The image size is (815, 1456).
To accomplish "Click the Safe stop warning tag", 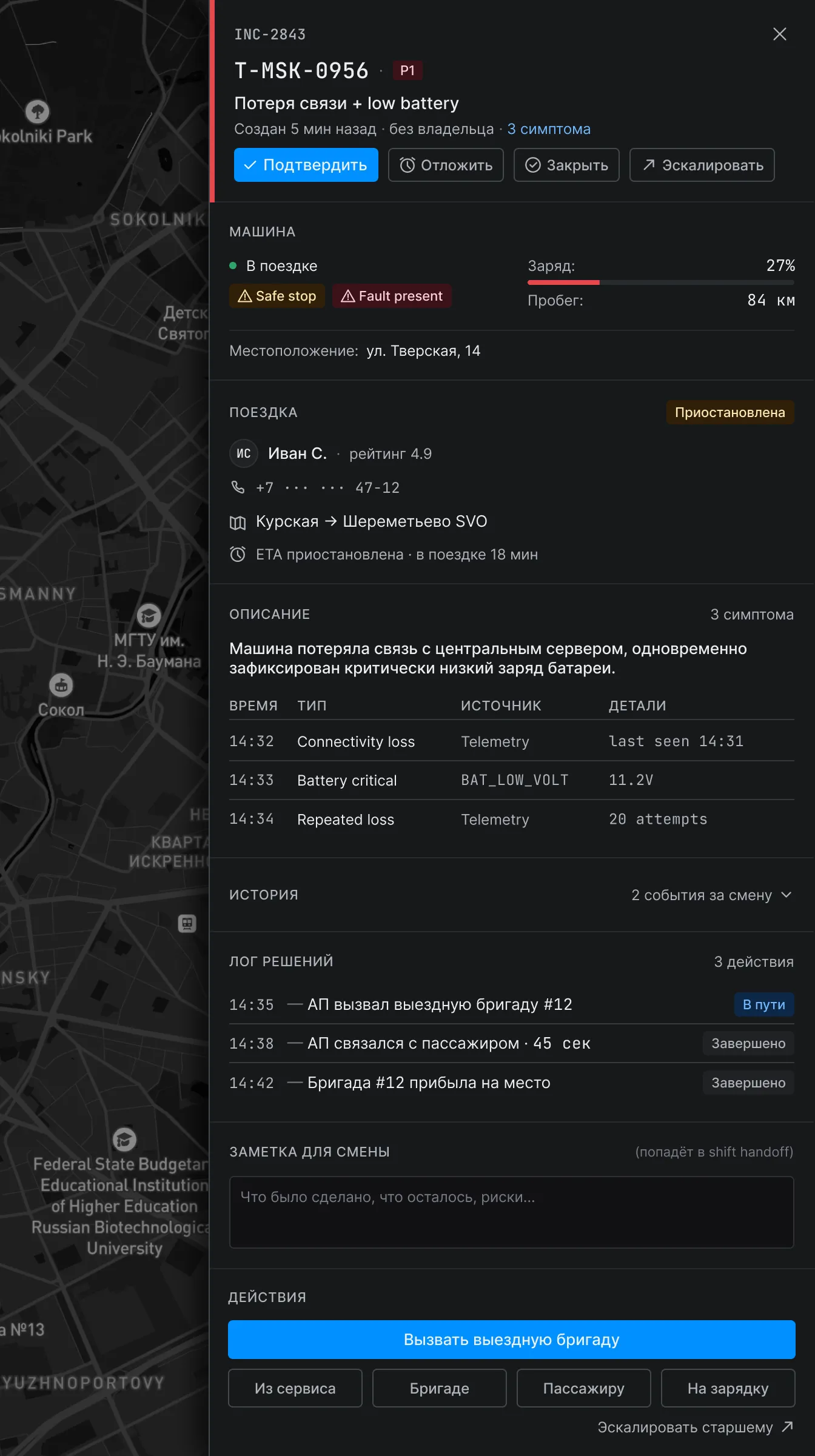I will click(277, 296).
